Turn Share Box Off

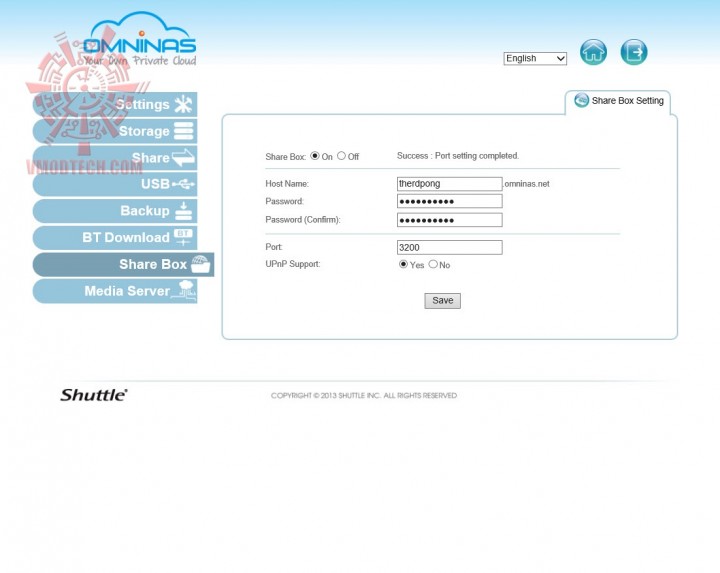tap(341, 156)
